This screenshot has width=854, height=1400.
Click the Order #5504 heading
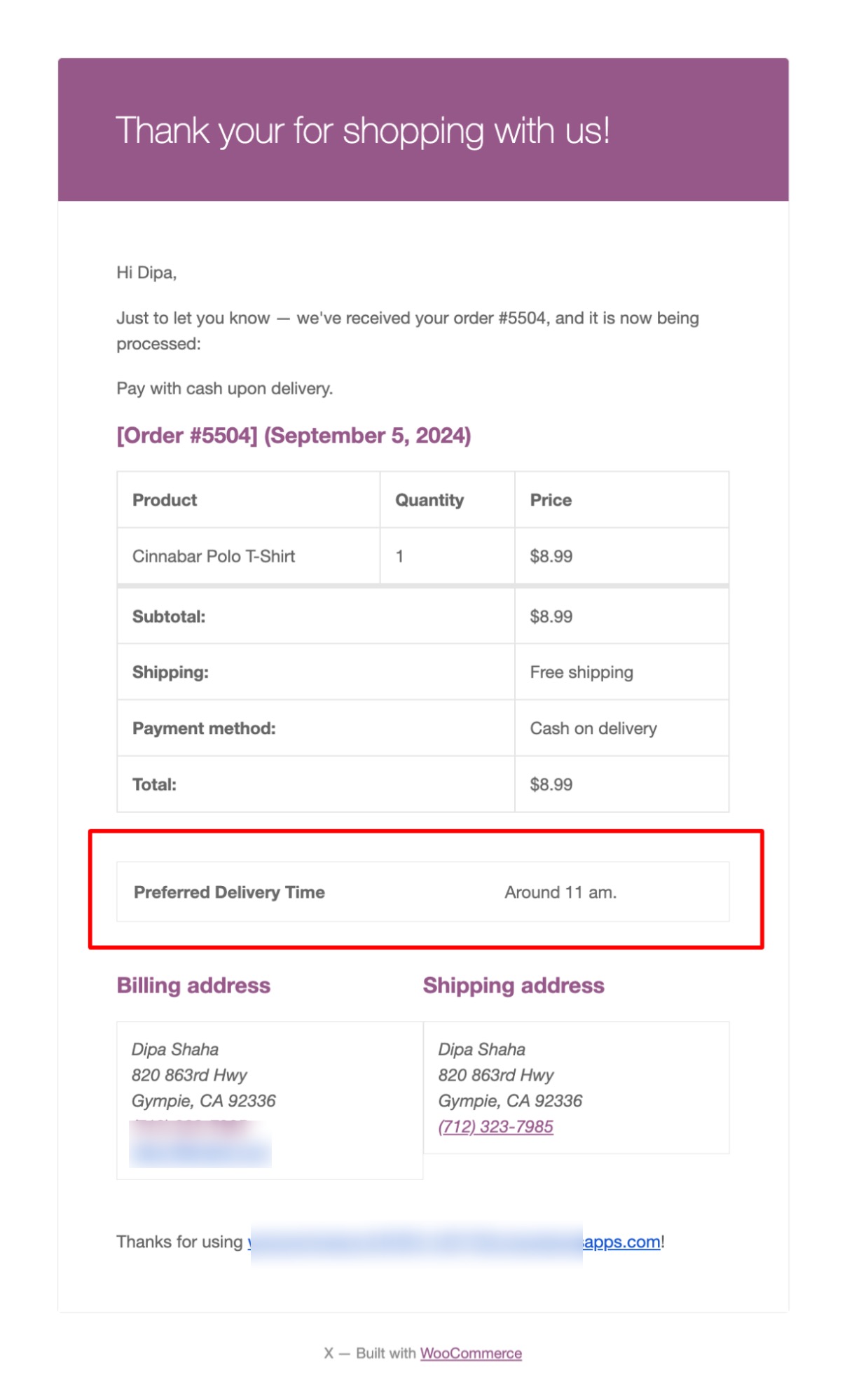(x=294, y=436)
